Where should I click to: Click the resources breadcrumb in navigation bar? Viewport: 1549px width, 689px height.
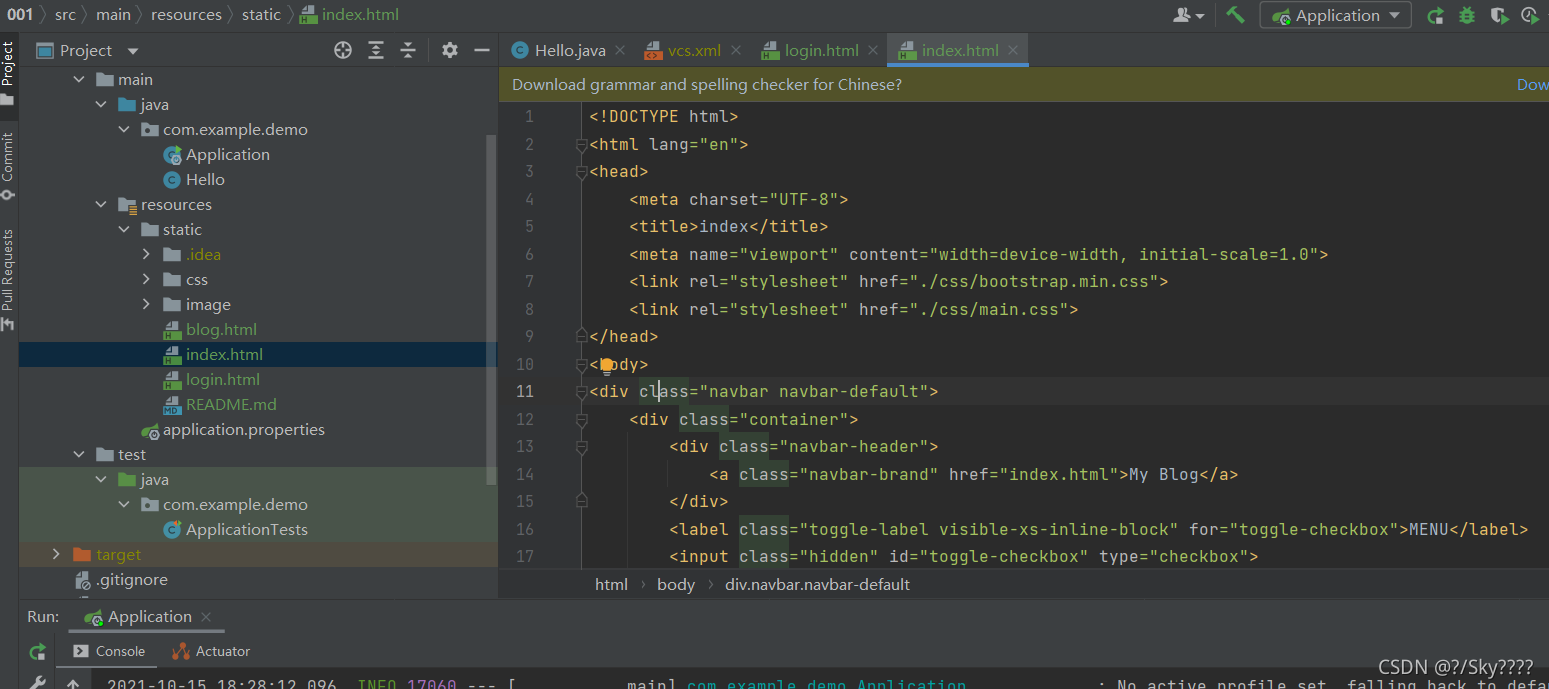point(186,15)
